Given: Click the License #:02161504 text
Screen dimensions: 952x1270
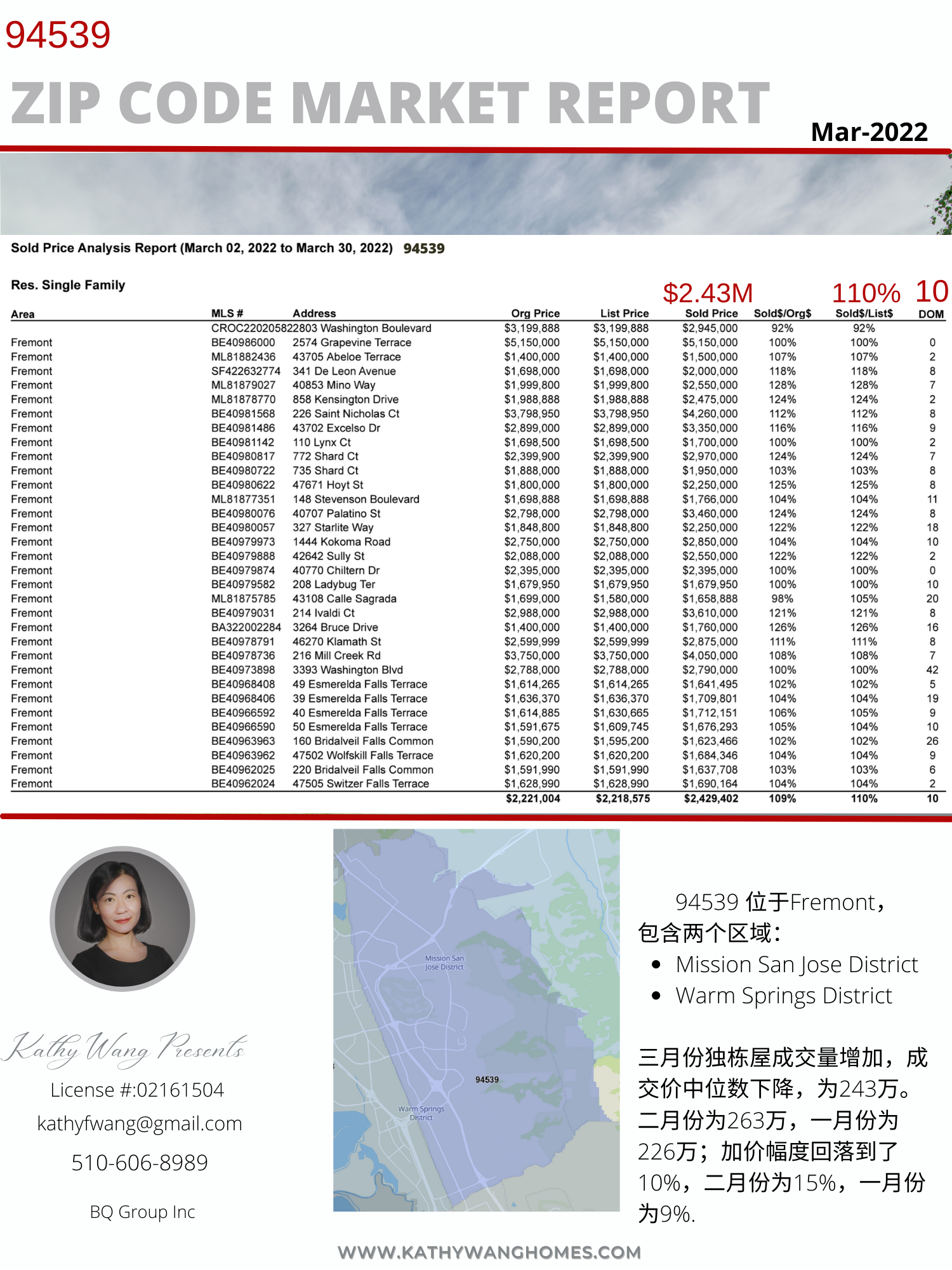Looking at the screenshot, I should (x=137, y=1090).
